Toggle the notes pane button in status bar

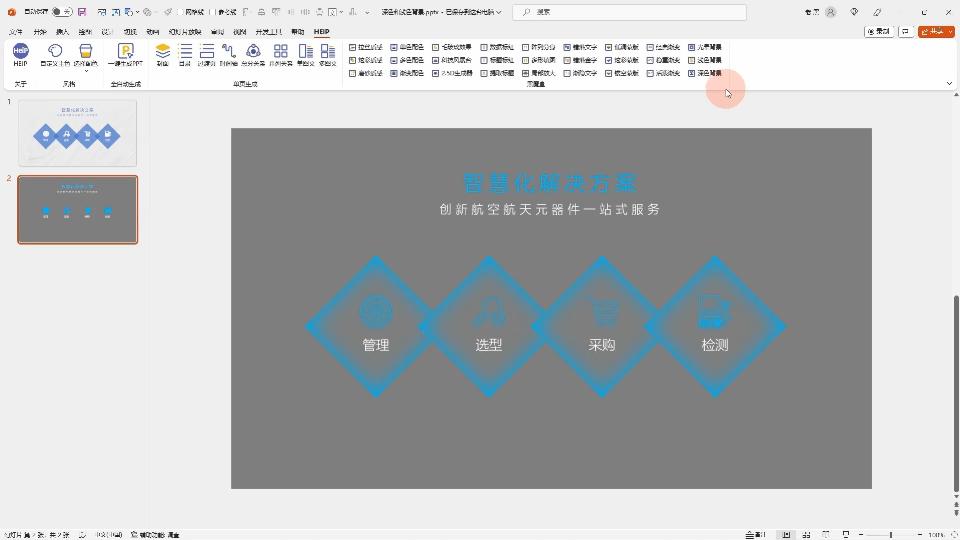756,534
